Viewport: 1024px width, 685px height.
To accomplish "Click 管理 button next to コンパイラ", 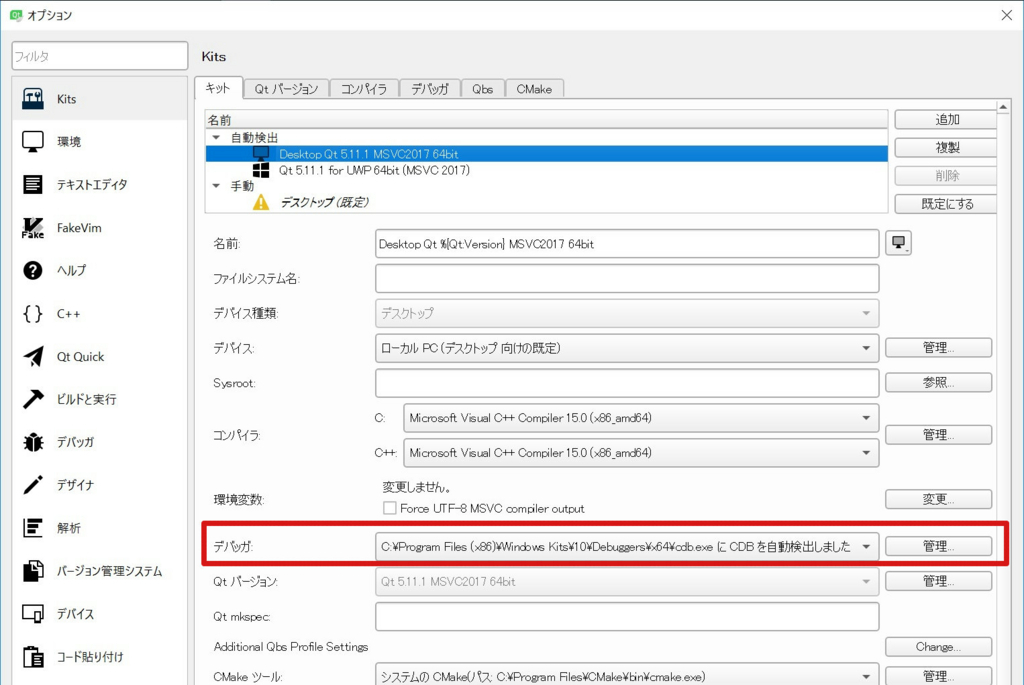I will click(x=938, y=435).
